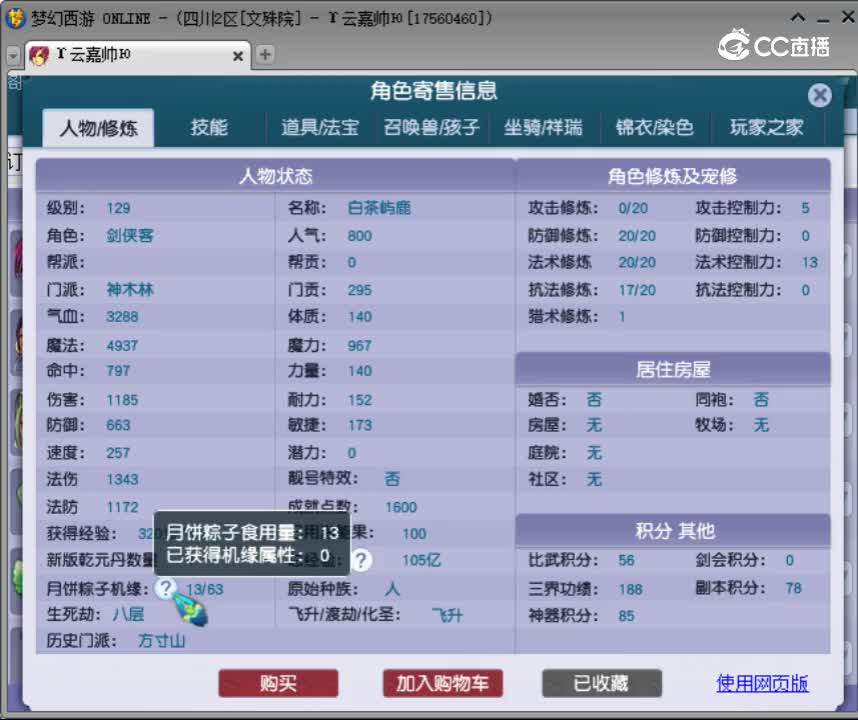Click the 法术控制力 value 13

810,263
